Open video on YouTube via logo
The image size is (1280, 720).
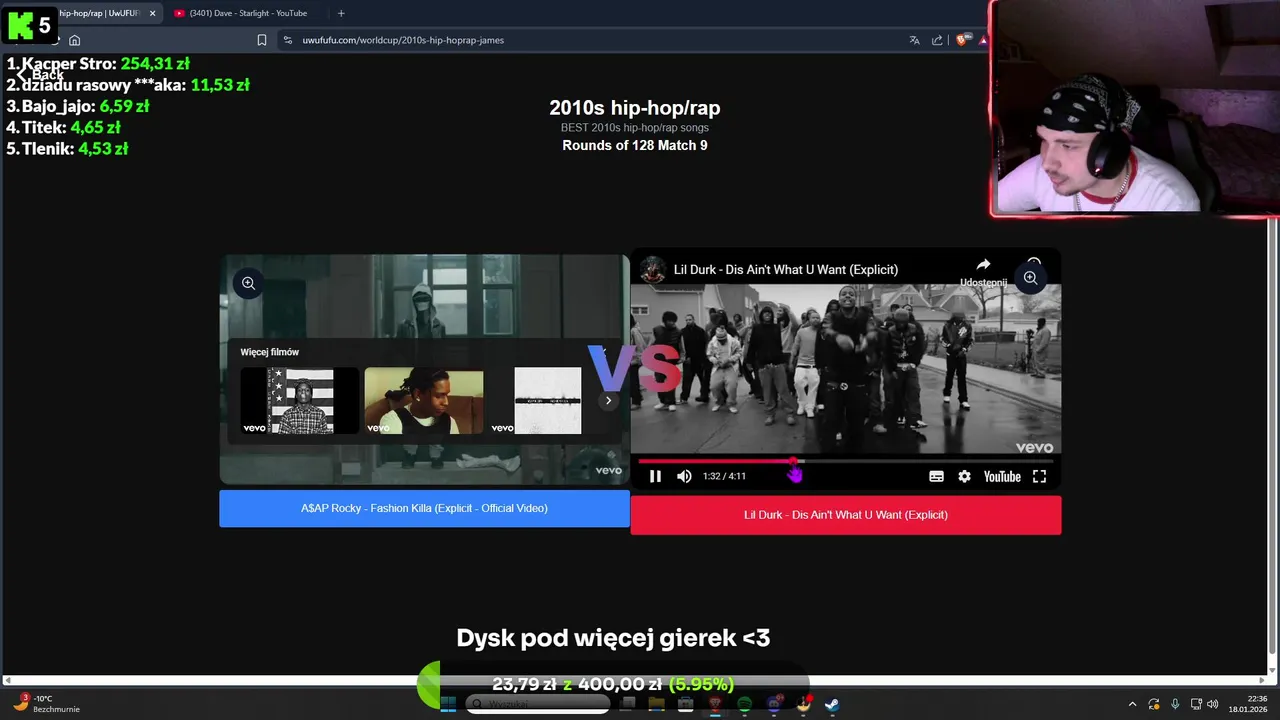tap(1001, 476)
